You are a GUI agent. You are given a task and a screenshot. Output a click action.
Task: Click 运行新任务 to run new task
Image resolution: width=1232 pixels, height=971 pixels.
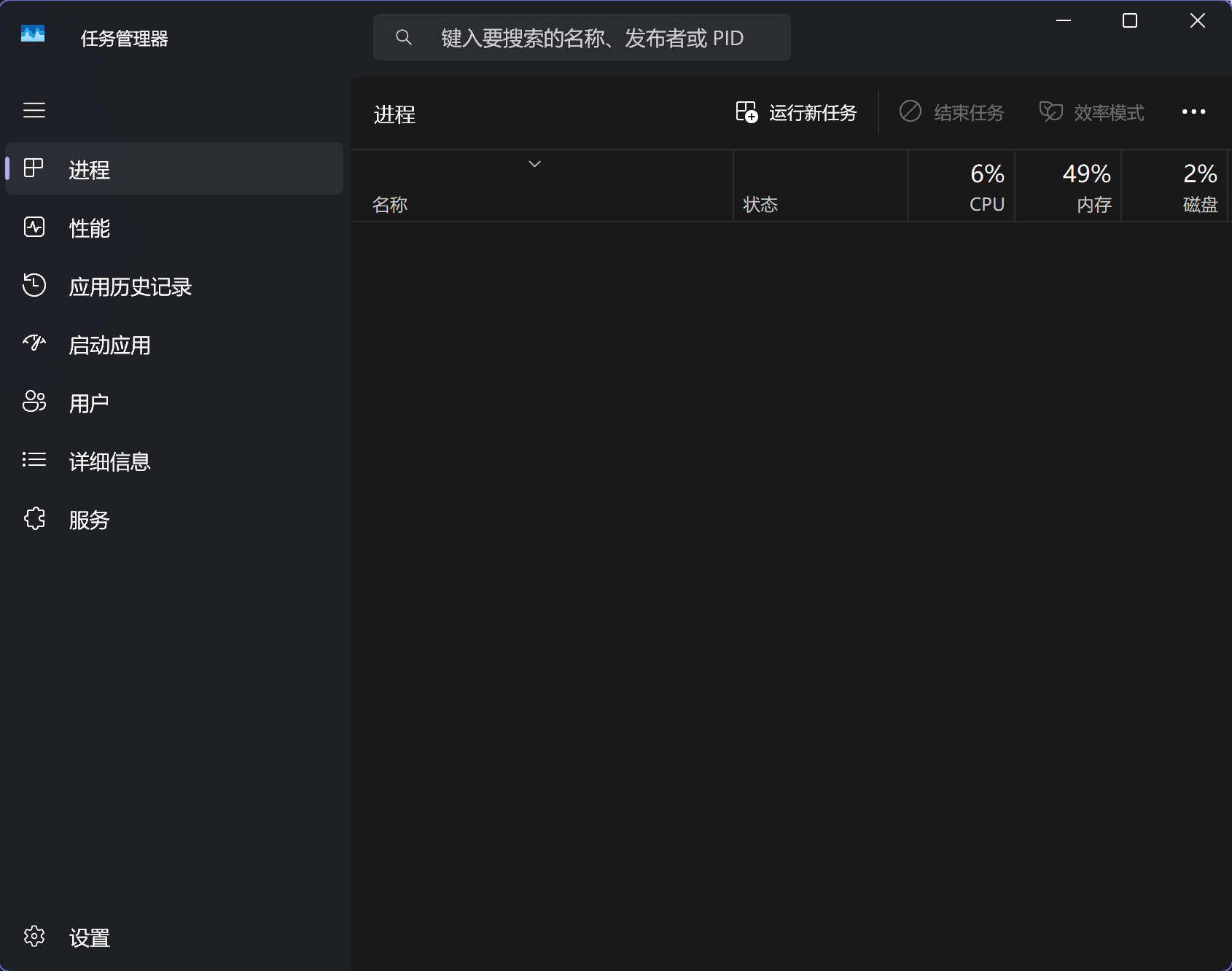click(795, 112)
